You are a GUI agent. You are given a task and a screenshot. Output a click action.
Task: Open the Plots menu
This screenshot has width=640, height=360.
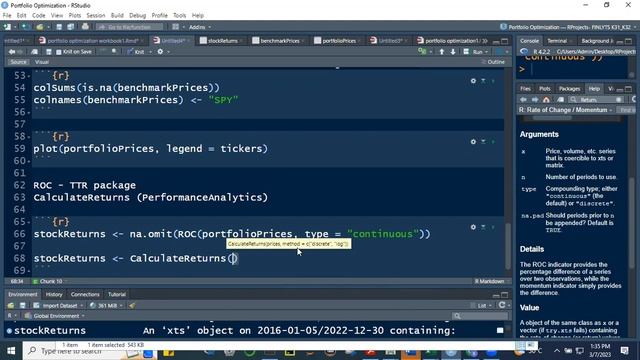pos(75,16)
